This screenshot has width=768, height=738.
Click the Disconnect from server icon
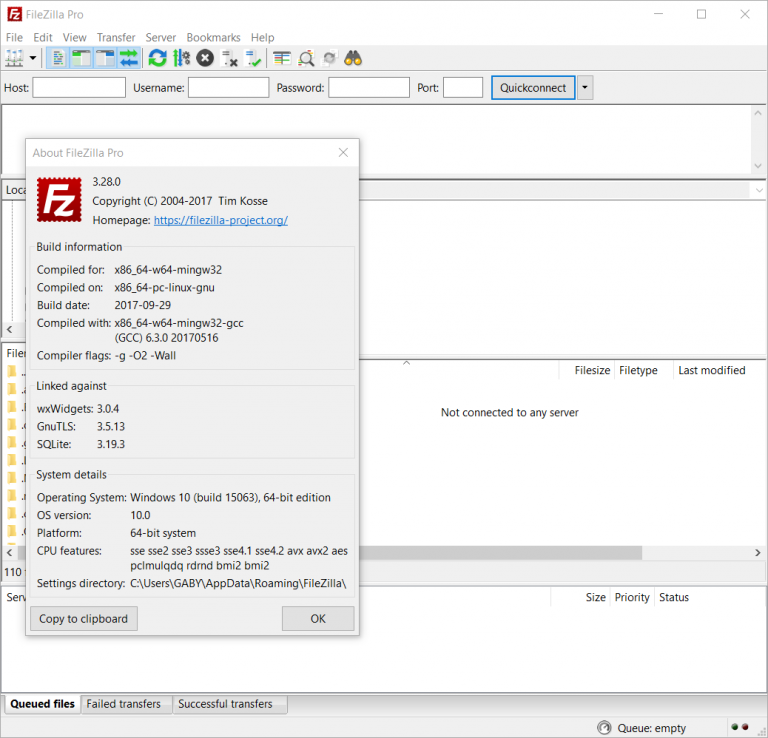[229, 58]
